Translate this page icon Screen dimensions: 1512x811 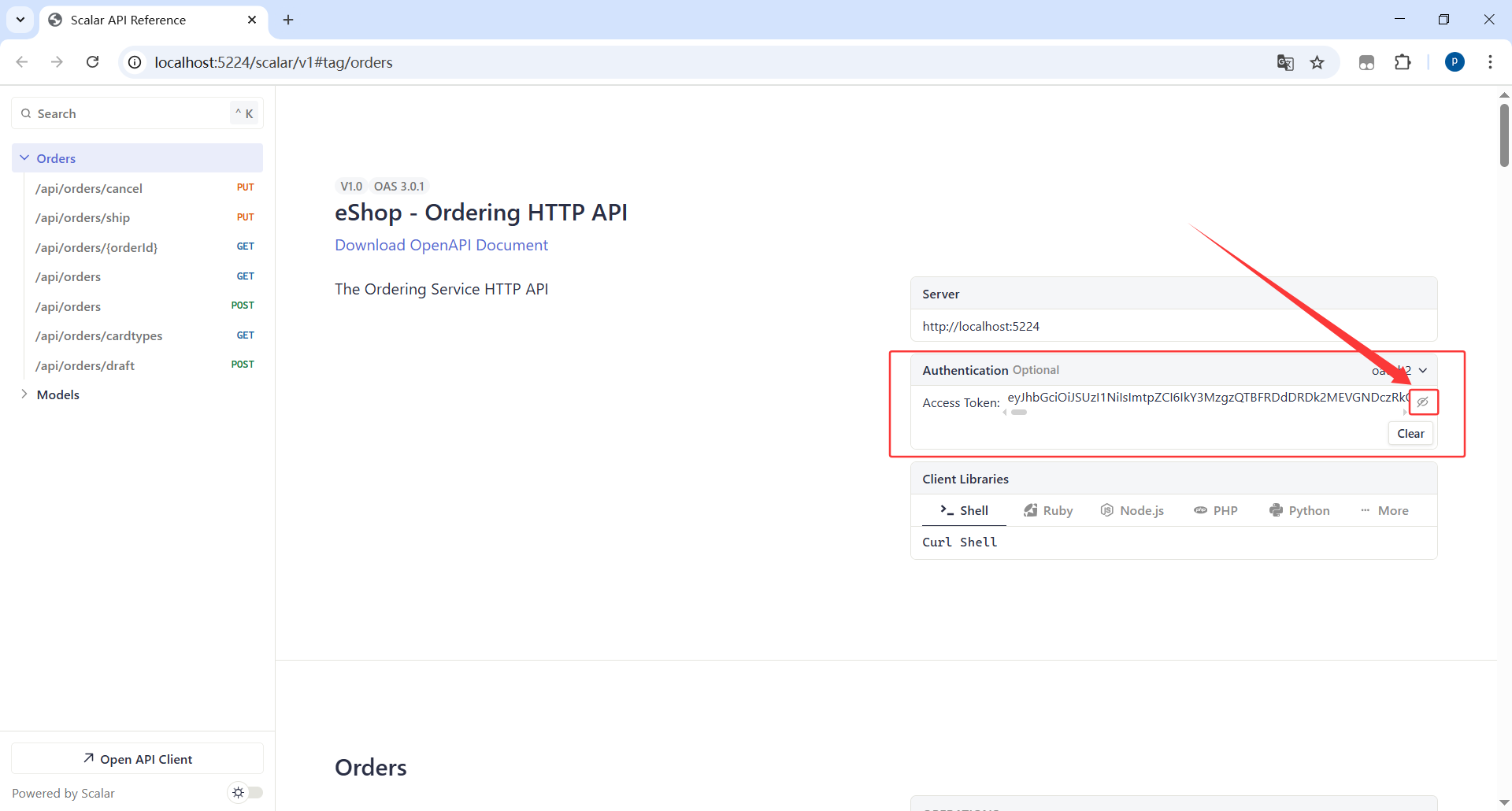(1285, 62)
